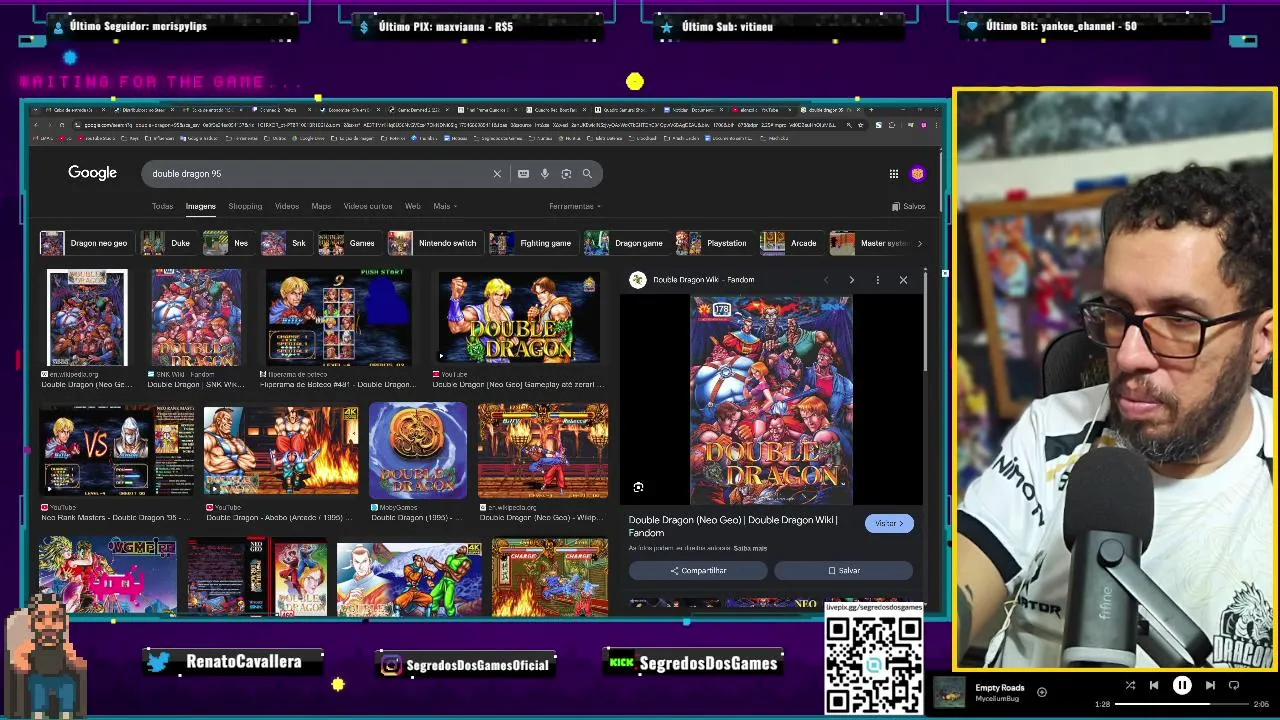Screen dimensions: 1280x720
Task: Skip to the previous track
Action: pos(1154,686)
